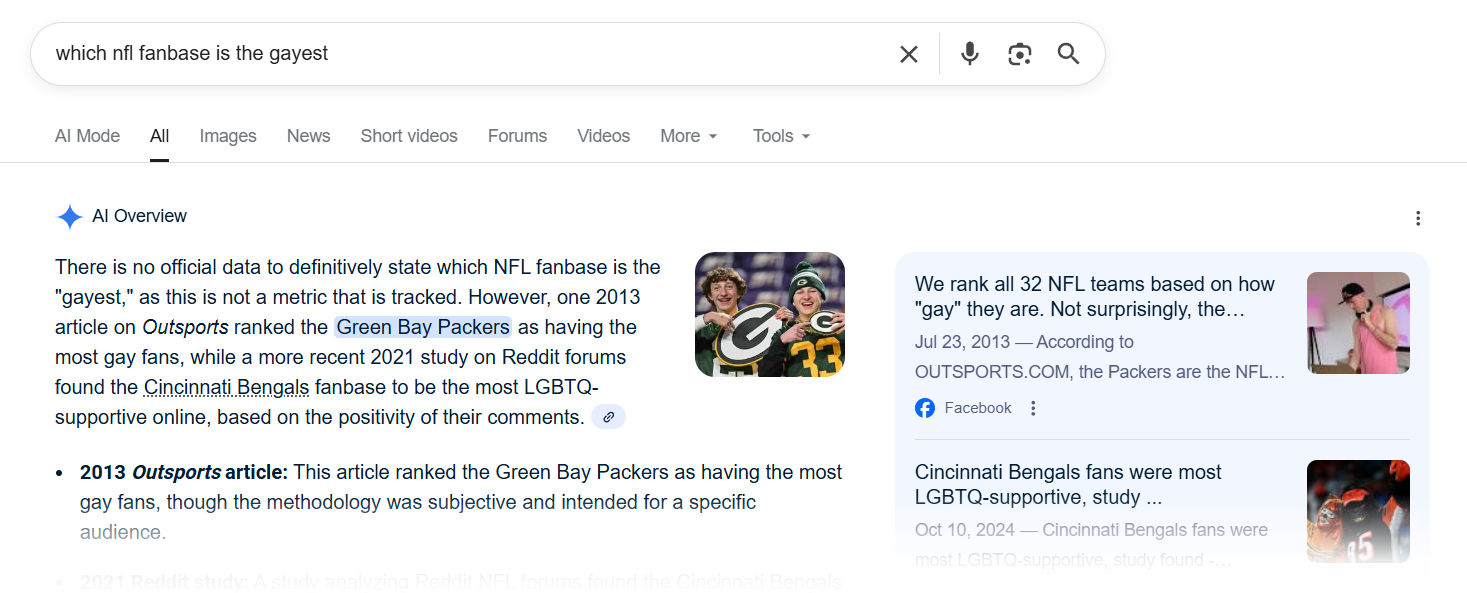Open 'We rank all 32 NFL teams' result

click(1095, 297)
